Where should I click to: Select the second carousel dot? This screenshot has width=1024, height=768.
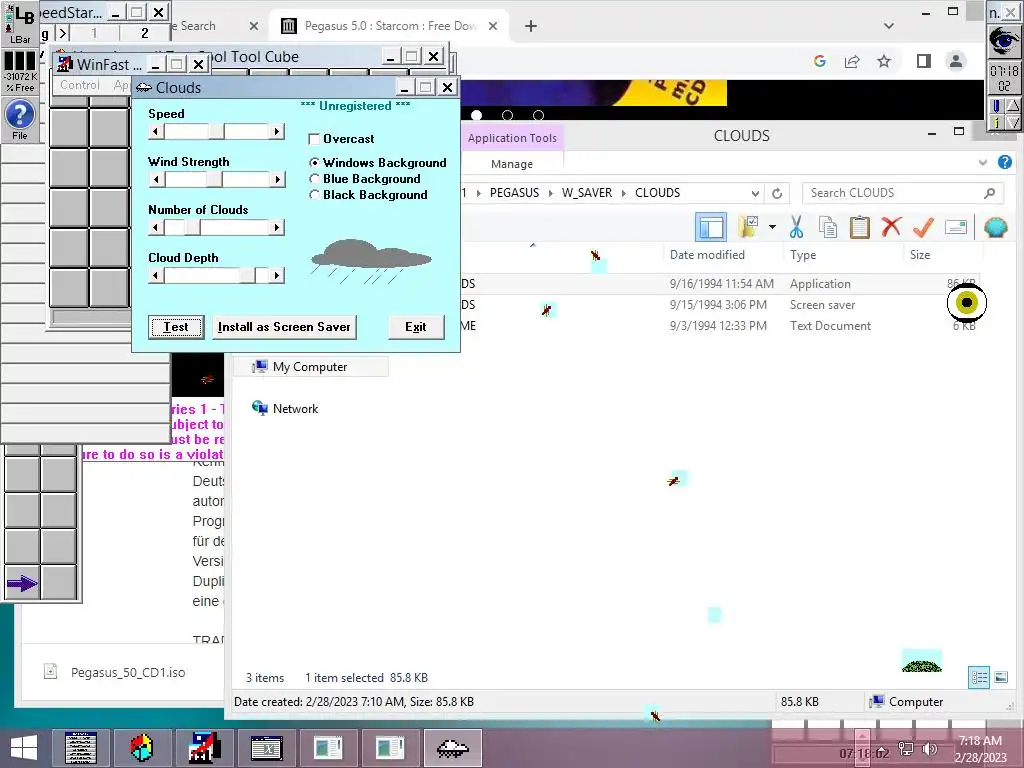pyautogui.click(x=507, y=116)
